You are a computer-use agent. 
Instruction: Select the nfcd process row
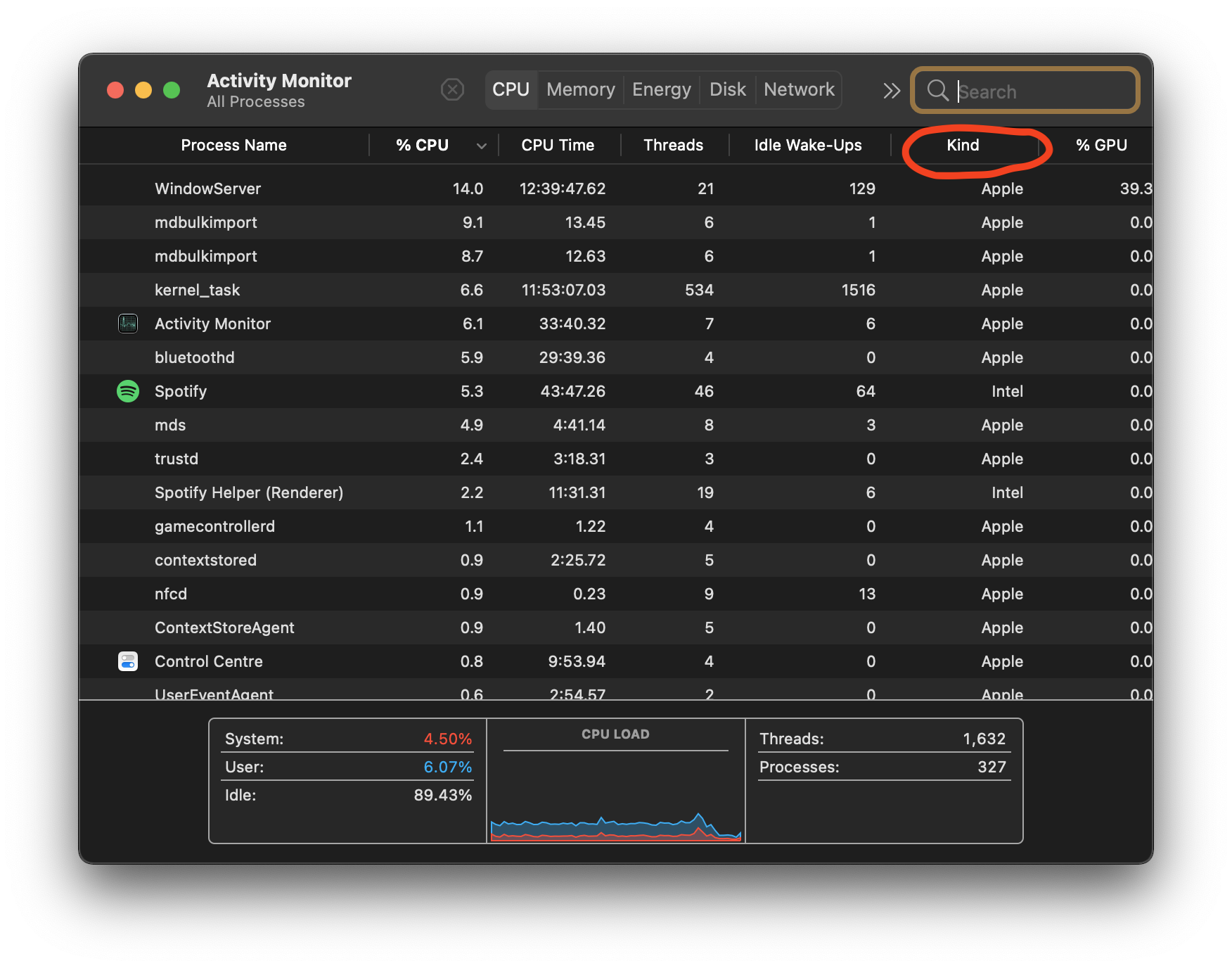click(x=616, y=594)
